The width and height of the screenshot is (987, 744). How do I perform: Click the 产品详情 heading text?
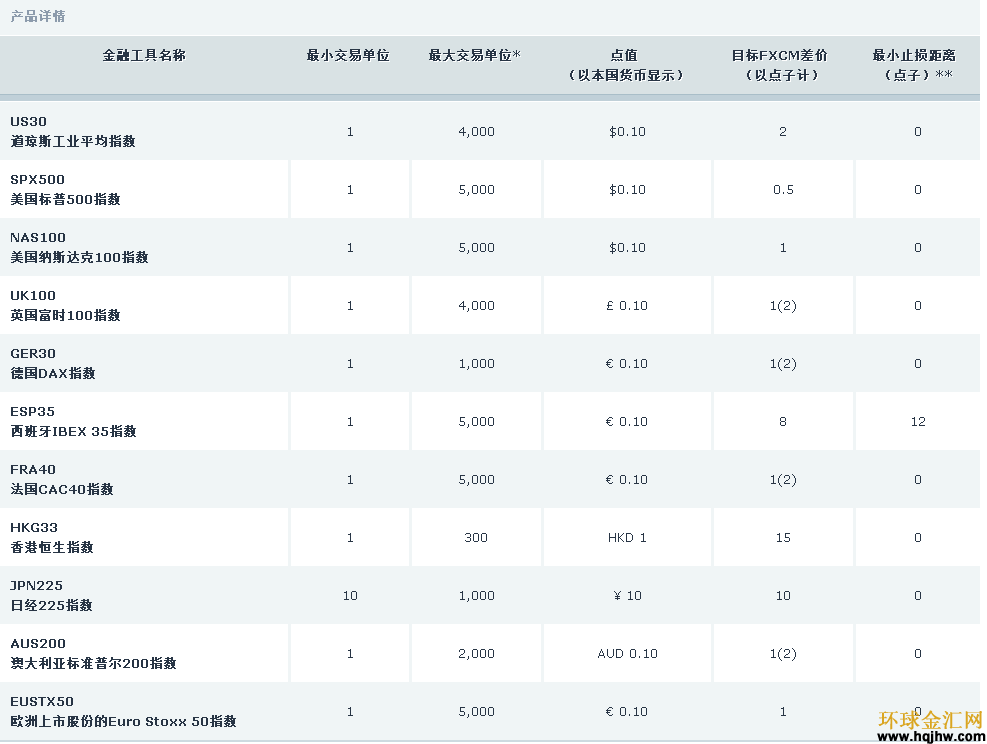point(38,16)
